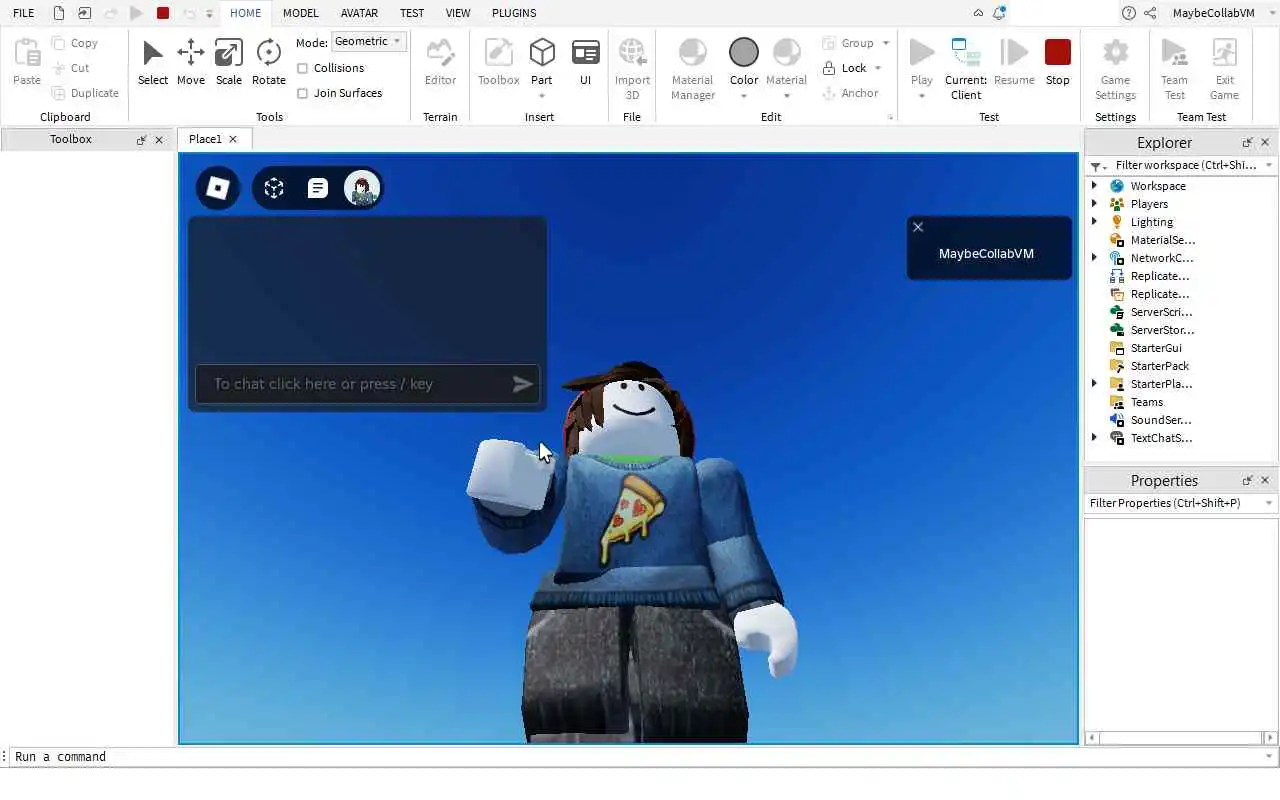Open the FILE menu

coord(23,13)
